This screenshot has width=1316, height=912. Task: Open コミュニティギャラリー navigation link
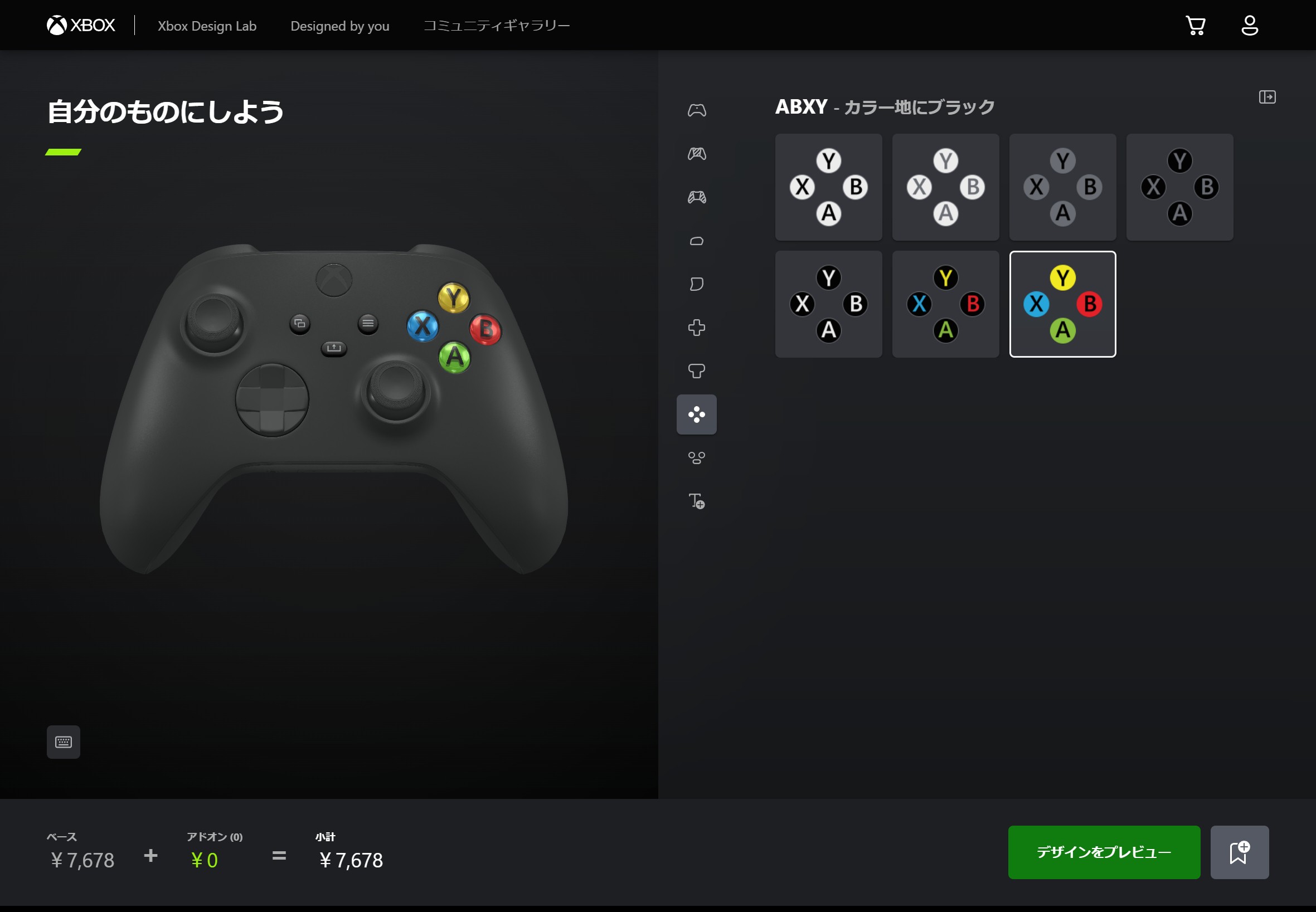(x=496, y=26)
